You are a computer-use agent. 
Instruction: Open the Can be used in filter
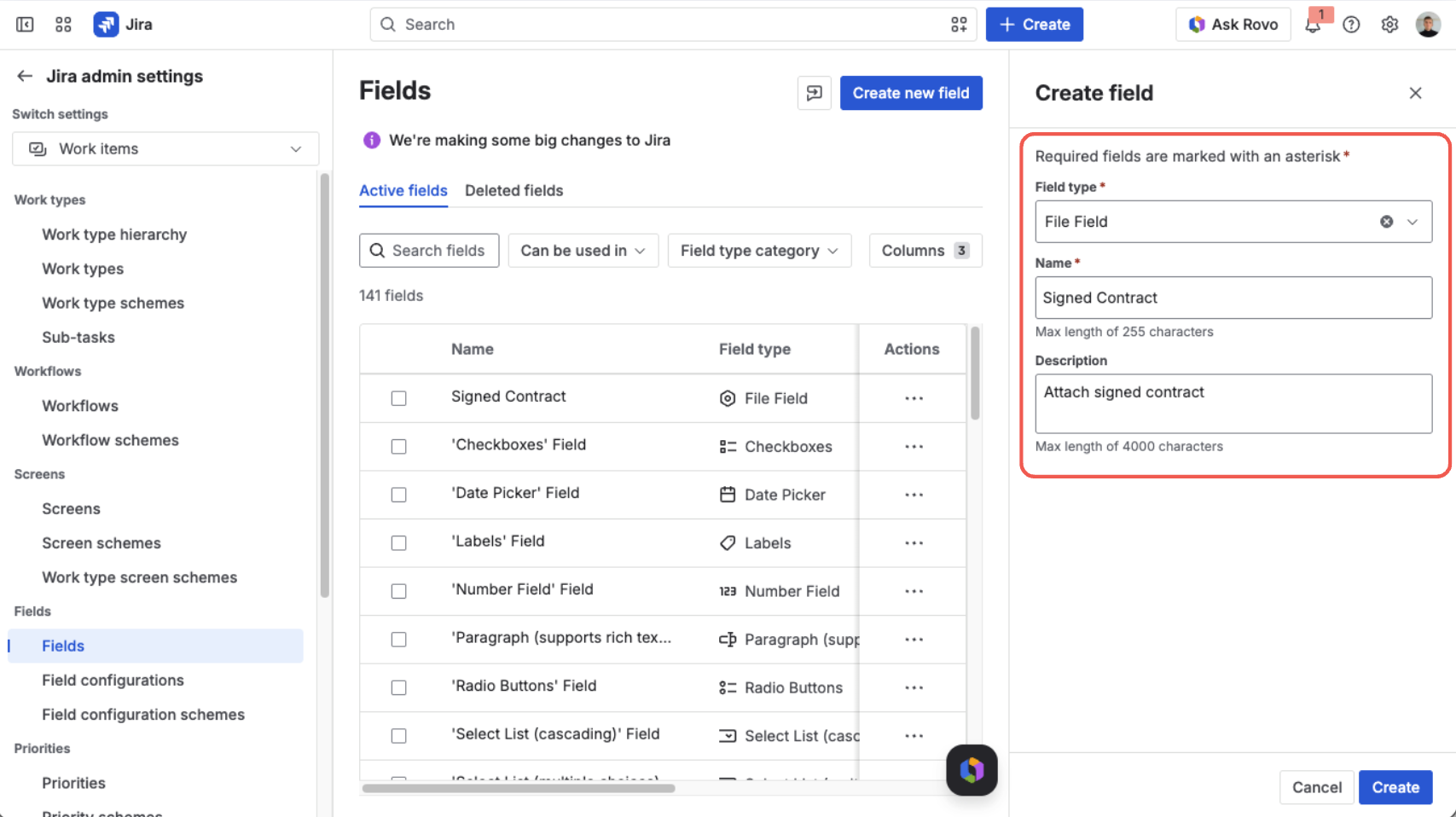click(x=583, y=251)
